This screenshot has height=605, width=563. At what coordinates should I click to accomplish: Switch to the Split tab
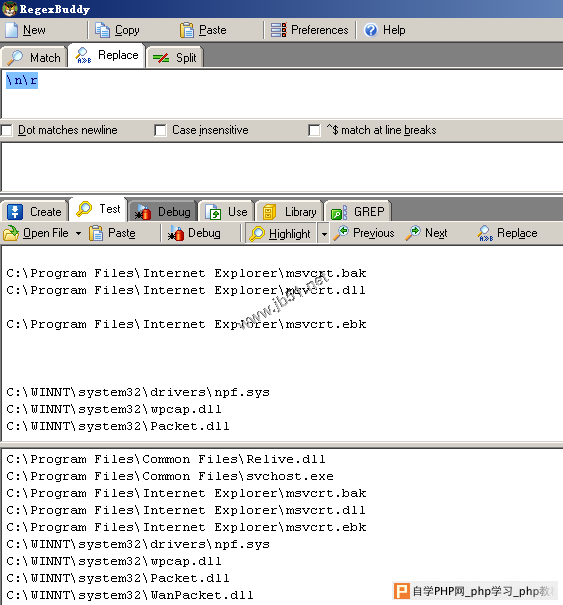[x=175, y=57]
